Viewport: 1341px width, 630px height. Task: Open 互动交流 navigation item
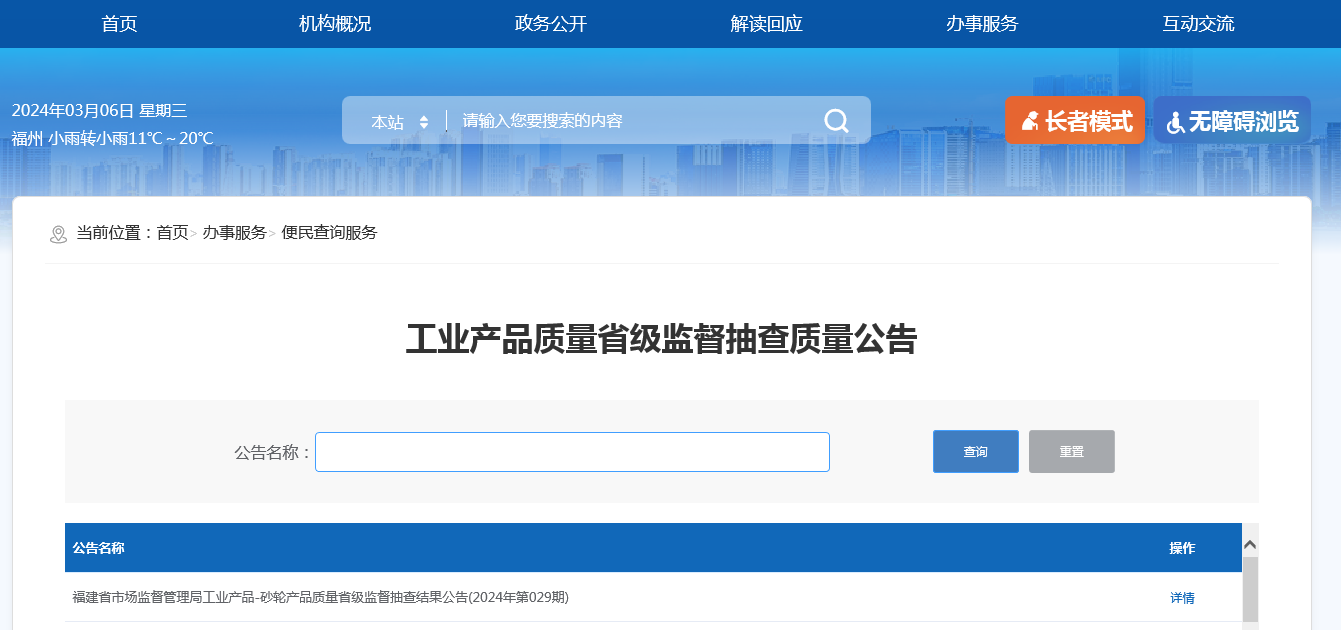(1198, 24)
